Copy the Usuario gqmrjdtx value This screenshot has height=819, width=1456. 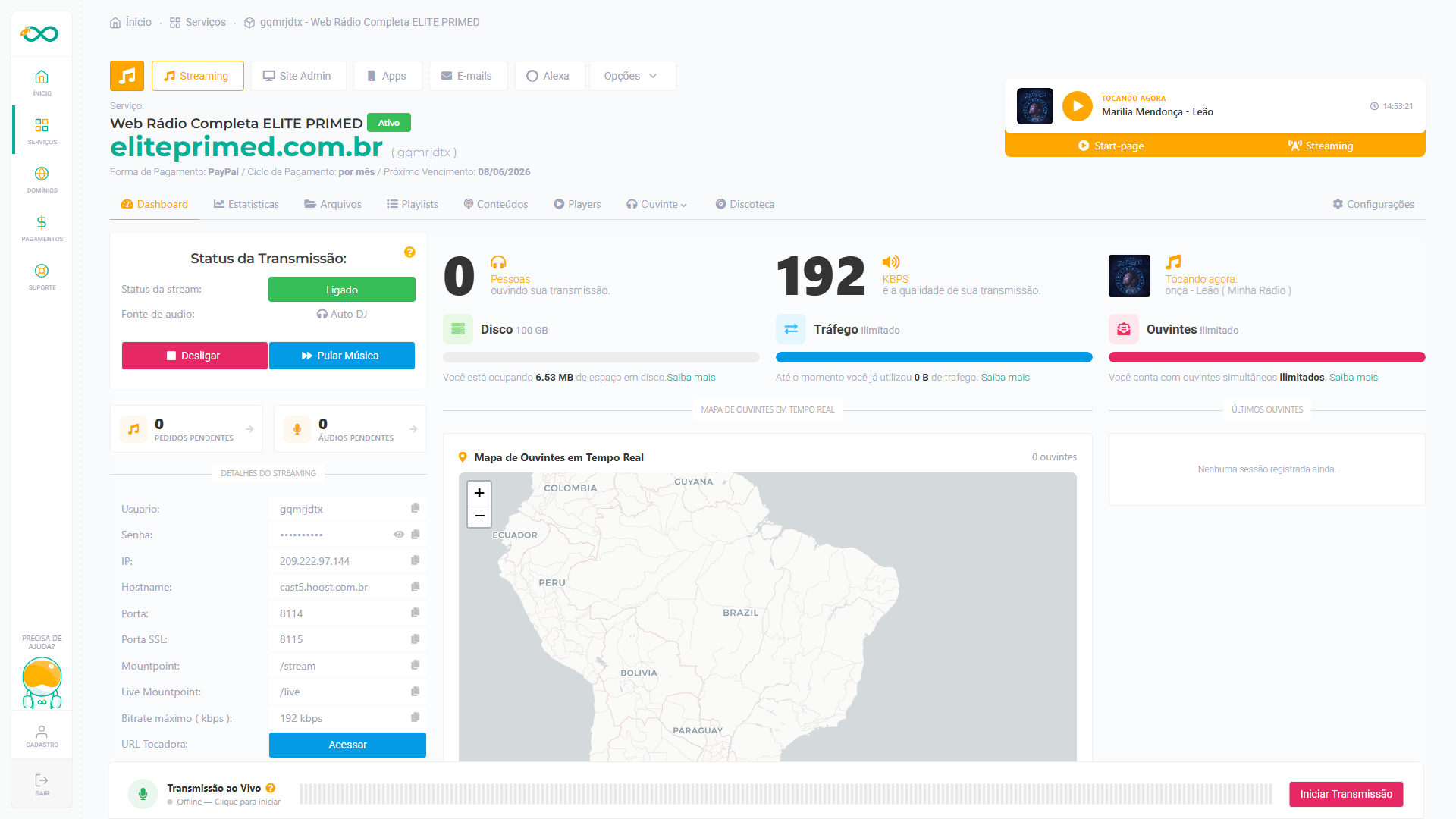(416, 508)
